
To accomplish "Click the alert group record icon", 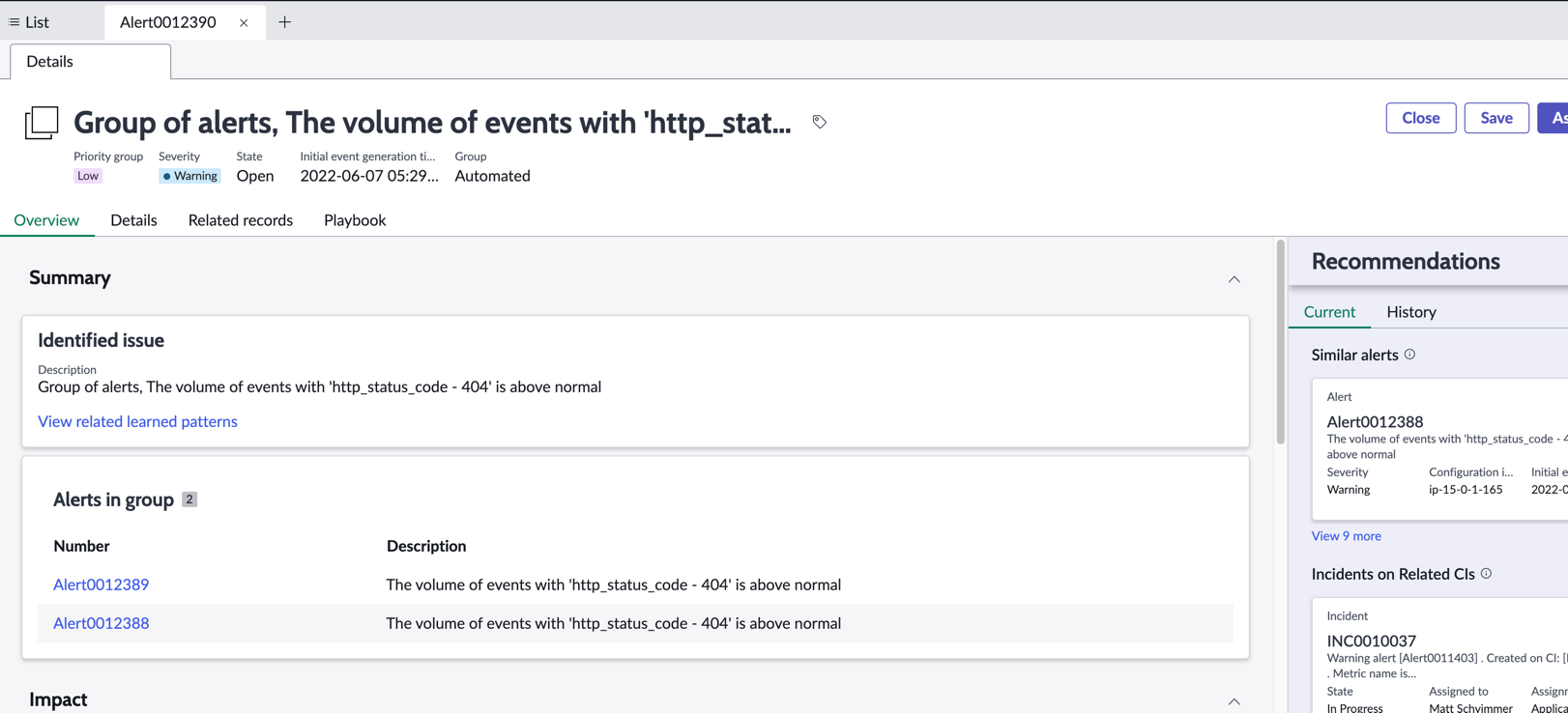I will coord(42,123).
